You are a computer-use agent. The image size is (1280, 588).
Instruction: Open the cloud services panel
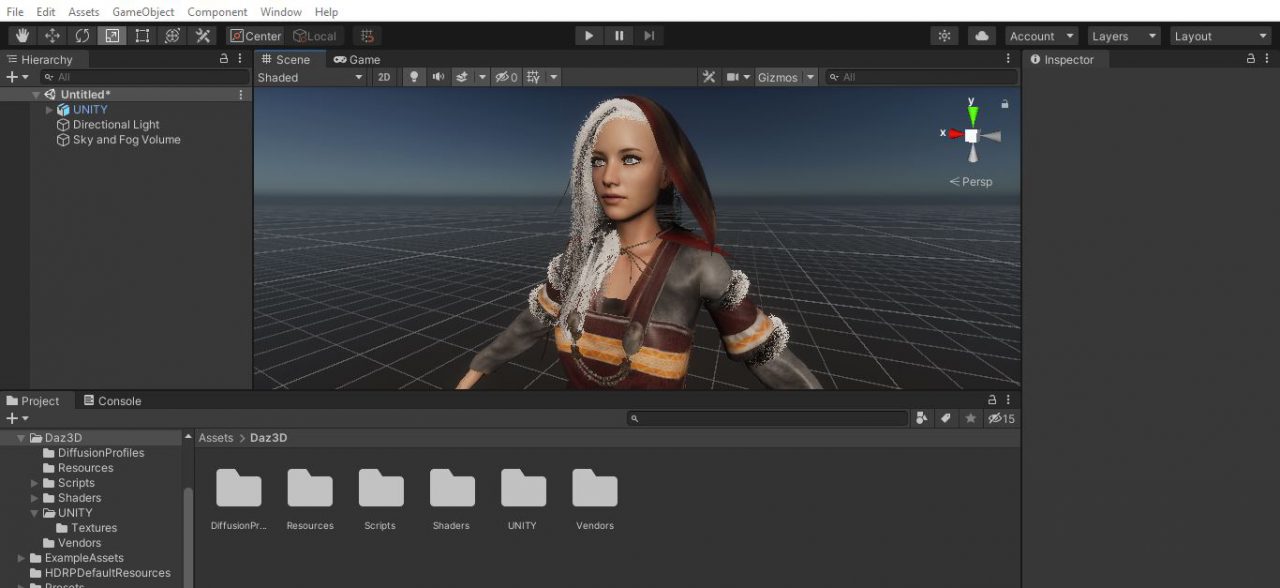click(981, 35)
